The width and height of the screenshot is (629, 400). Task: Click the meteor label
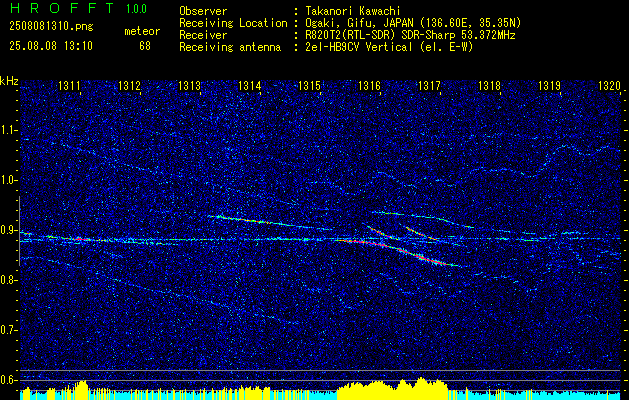pos(142,31)
